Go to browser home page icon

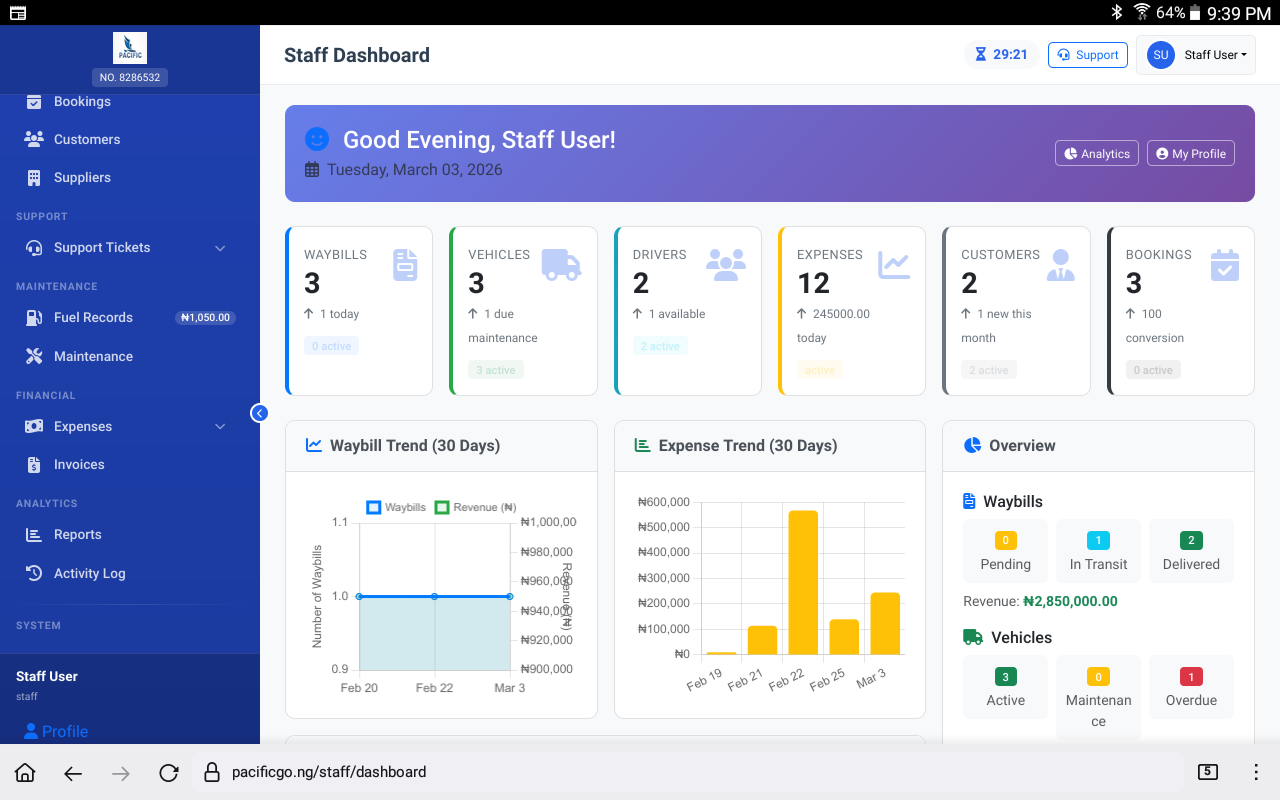point(25,772)
